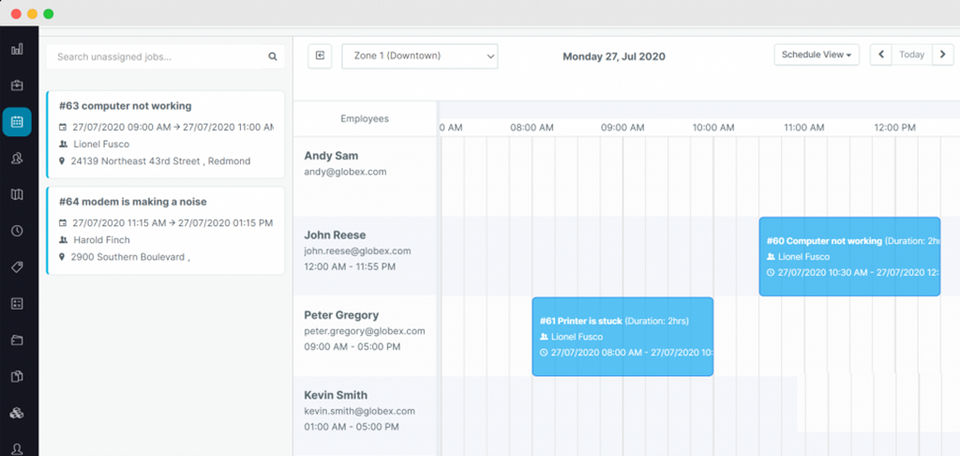960x456 pixels.
Task: Click employee name Kevin Smith
Action: tap(336, 395)
